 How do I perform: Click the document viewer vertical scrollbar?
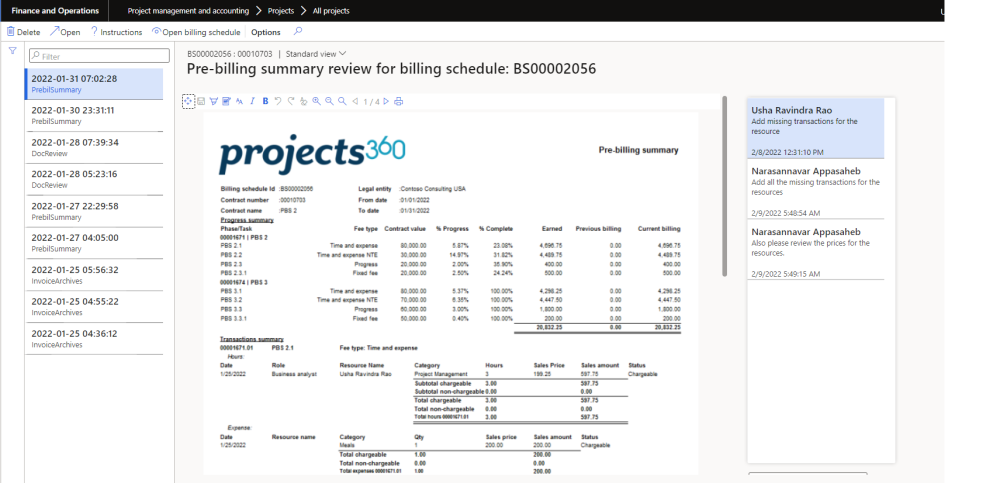(724, 186)
